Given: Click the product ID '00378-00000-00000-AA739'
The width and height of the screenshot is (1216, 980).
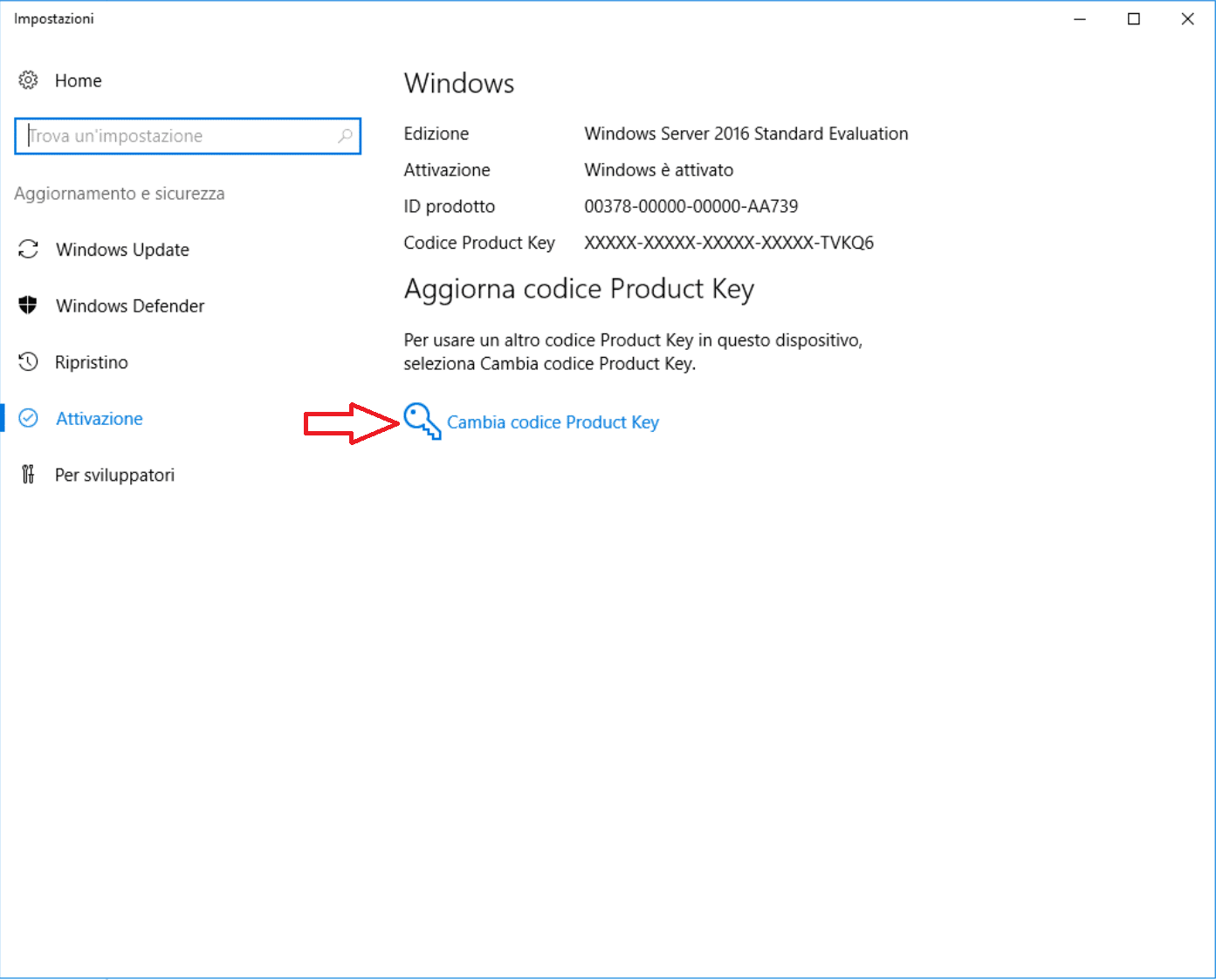Looking at the screenshot, I should (x=691, y=207).
